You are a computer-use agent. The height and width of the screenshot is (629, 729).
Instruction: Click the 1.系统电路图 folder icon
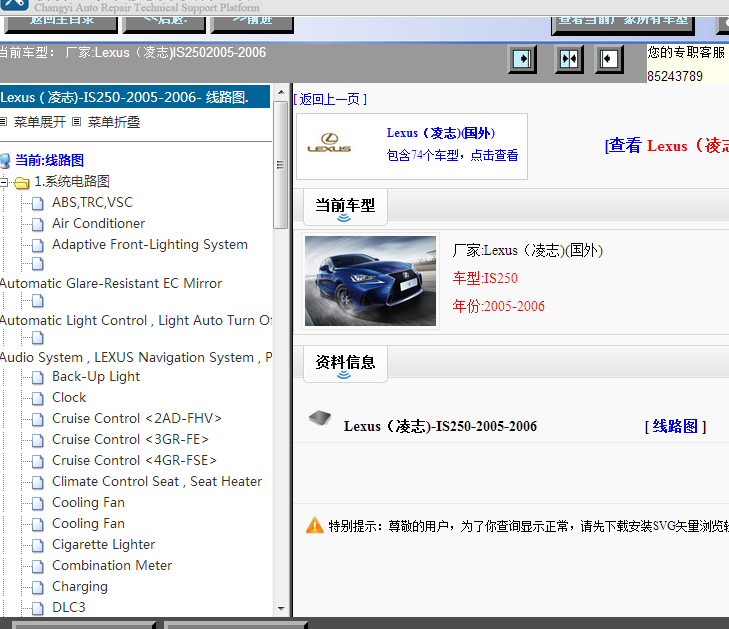pos(22,183)
